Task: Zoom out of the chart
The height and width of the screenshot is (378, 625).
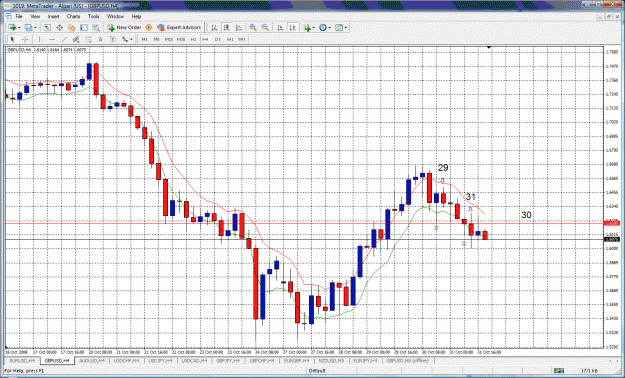Action: [265, 28]
